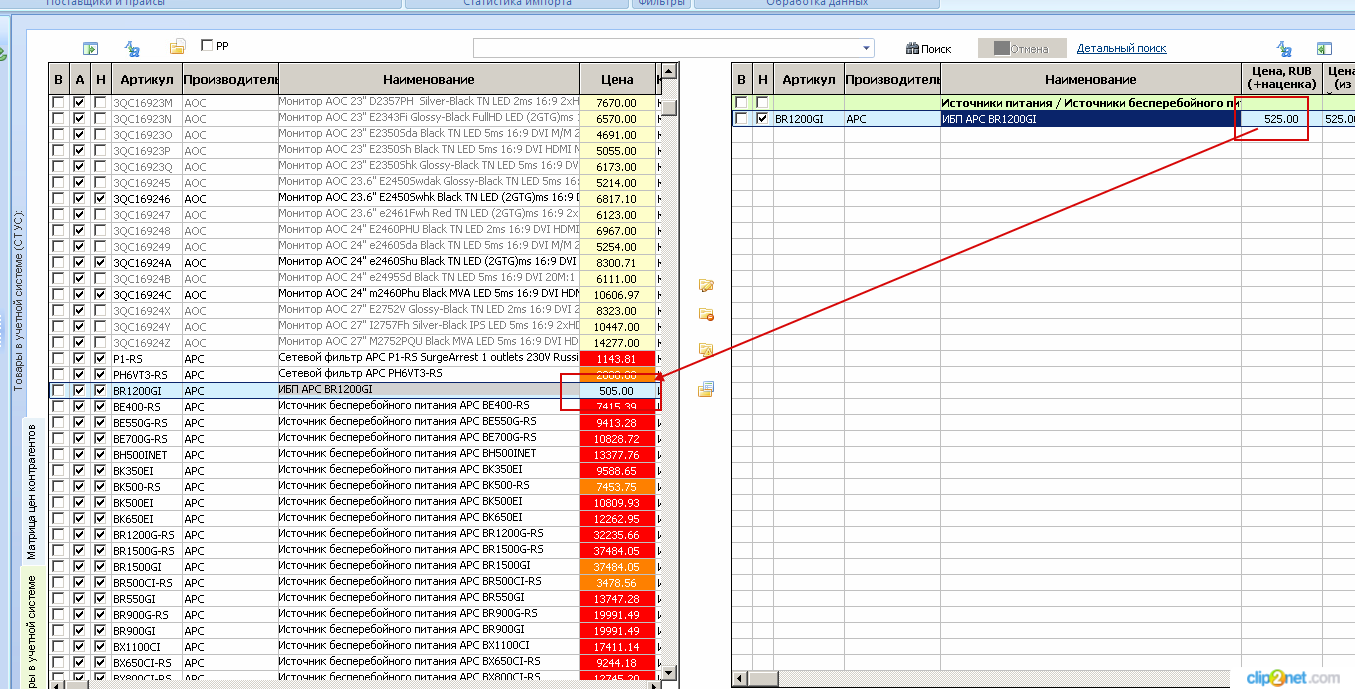Screen dimensions: 1355x689
Task: Select article cell 3QC16924C
Action: click(146, 295)
